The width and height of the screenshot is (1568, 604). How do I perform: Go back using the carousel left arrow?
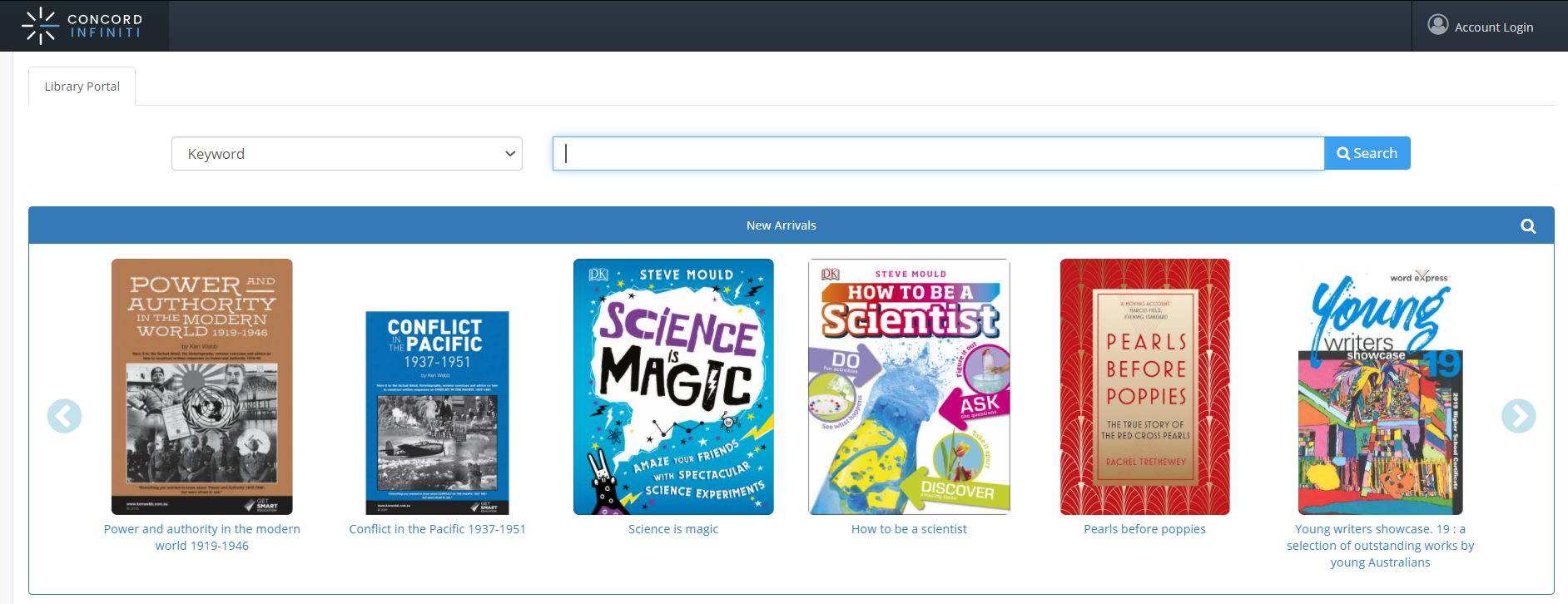(65, 416)
